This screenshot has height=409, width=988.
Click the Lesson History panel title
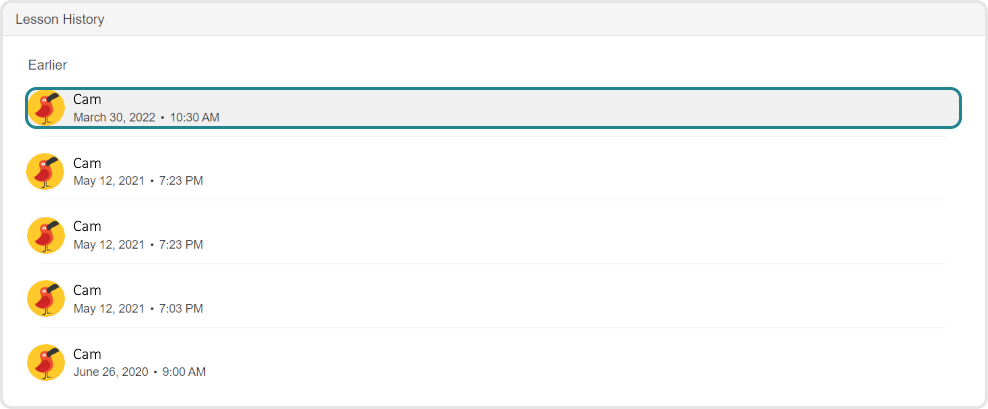[x=60, y=19]
